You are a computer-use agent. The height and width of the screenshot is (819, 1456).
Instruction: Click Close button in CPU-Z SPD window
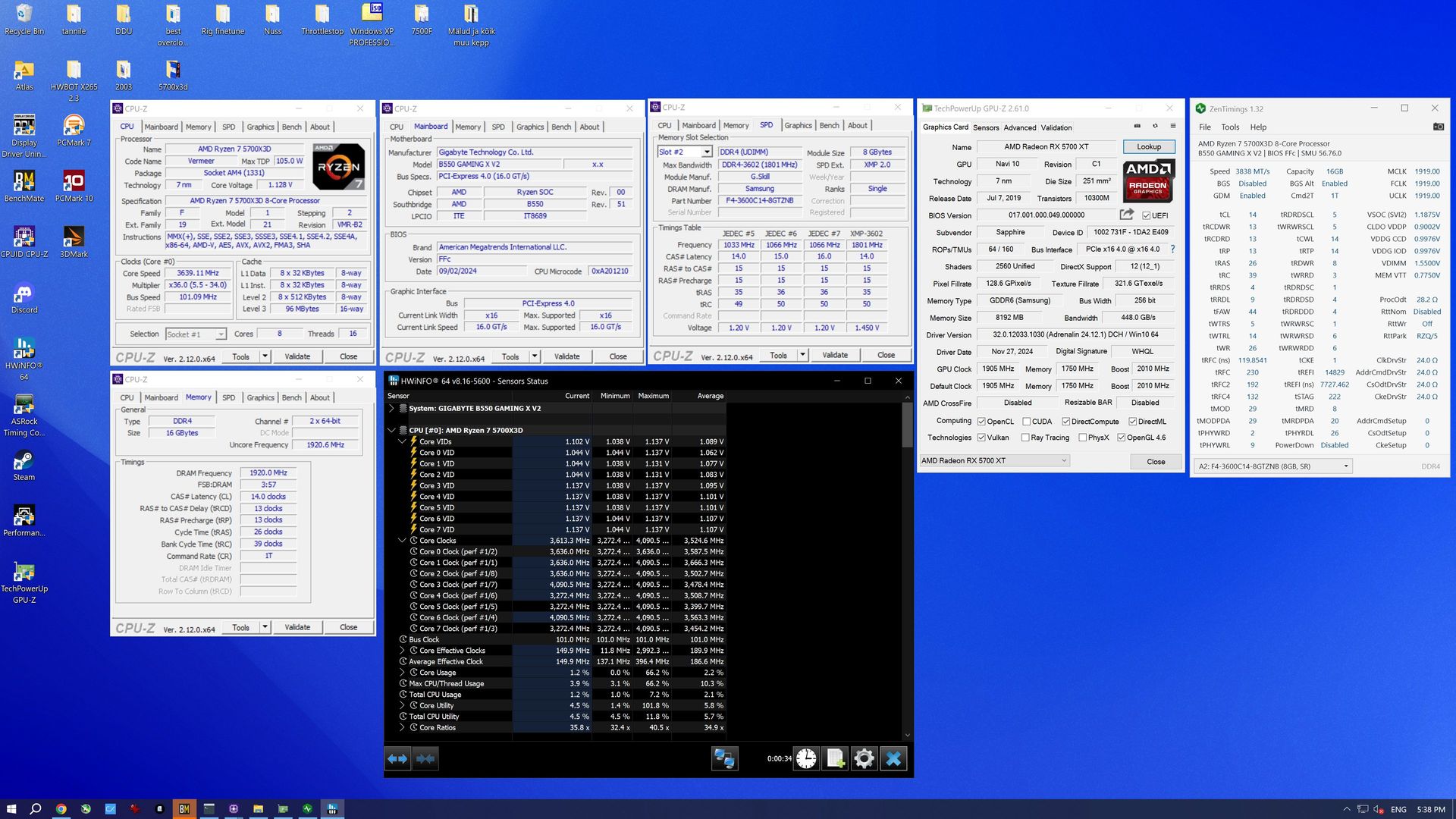(886, 355)
